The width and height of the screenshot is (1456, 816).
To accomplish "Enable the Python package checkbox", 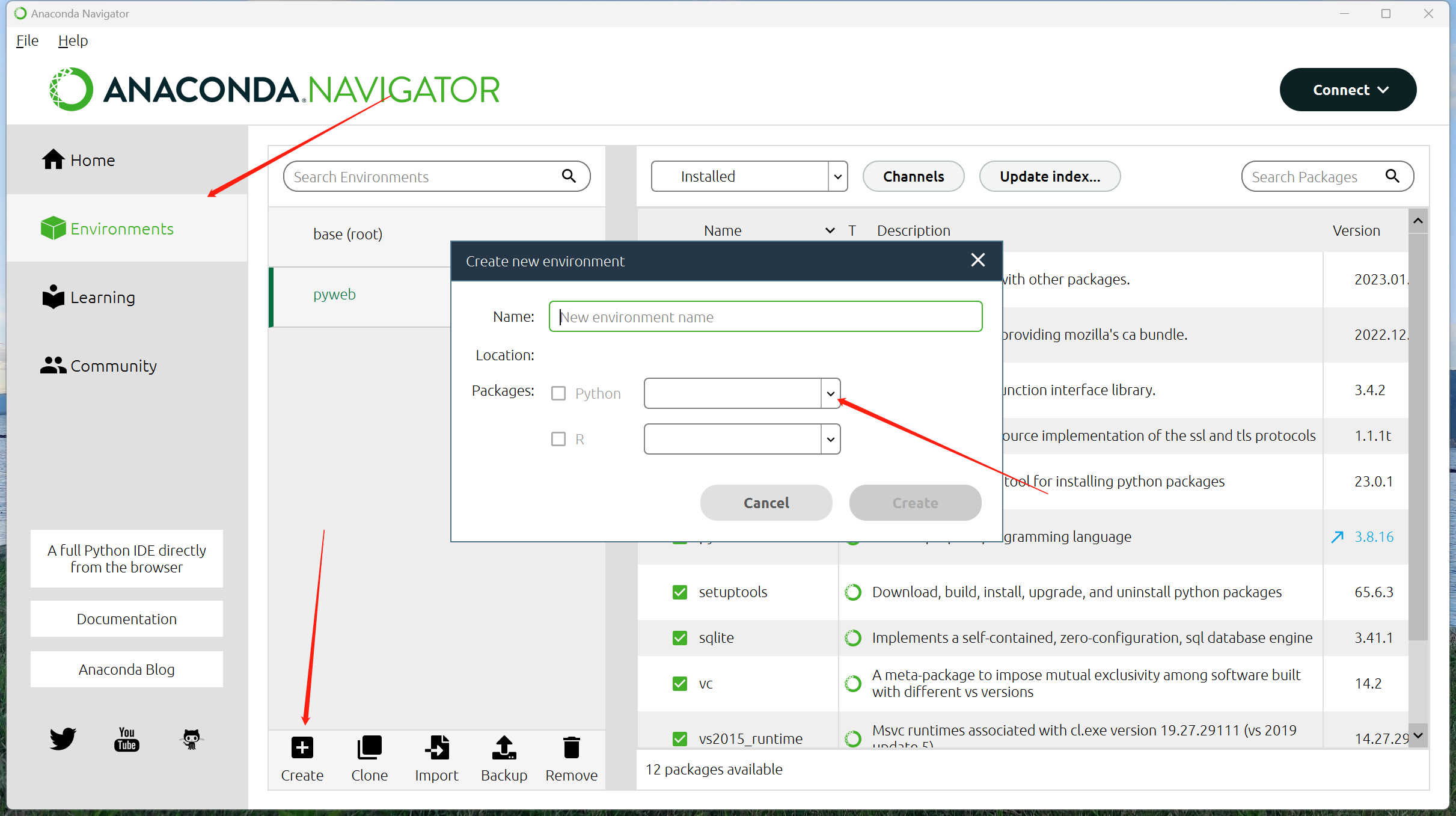I will 558,393.
